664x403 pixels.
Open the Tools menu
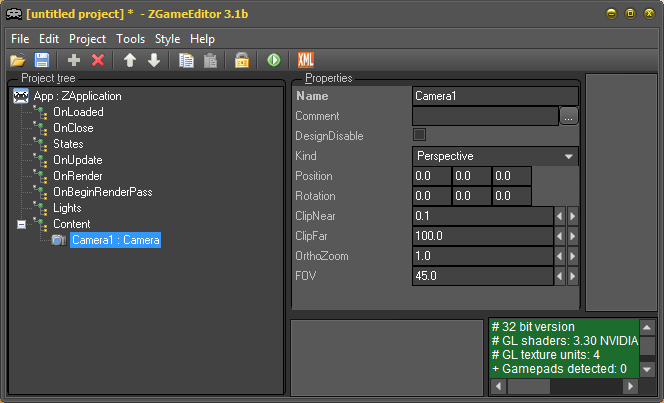coord(130,39)
